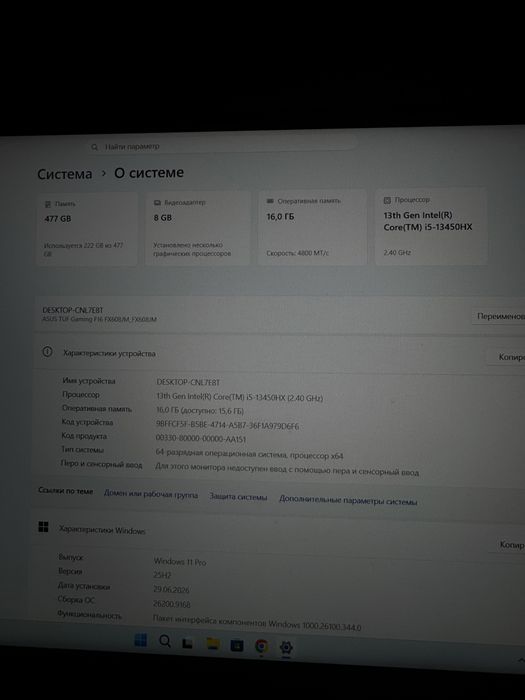This screenshot has height=700, width=525.
Task: Click Windows logo beside Характеристики Windows
Action: [x=43, y=527]
